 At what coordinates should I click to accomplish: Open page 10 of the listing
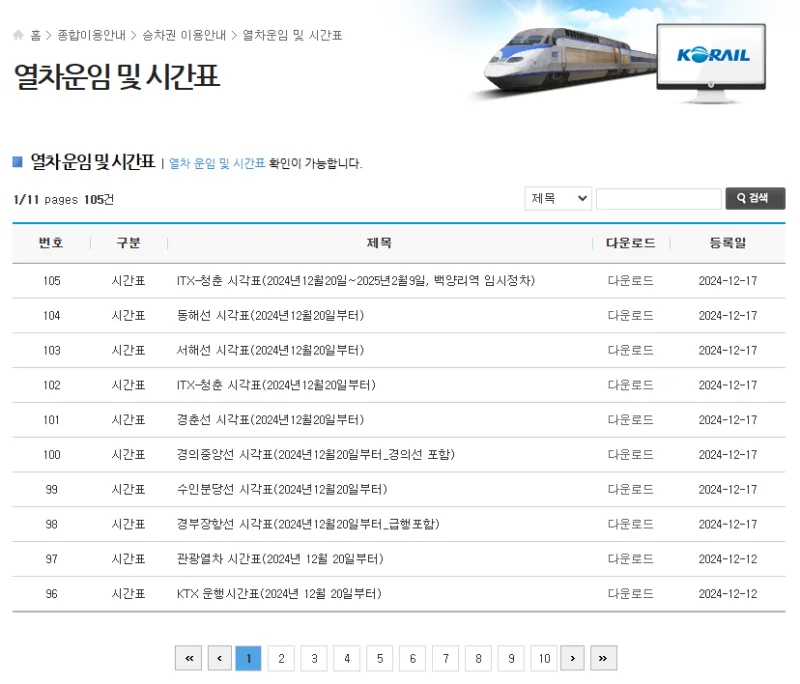[x=544, y=658]
